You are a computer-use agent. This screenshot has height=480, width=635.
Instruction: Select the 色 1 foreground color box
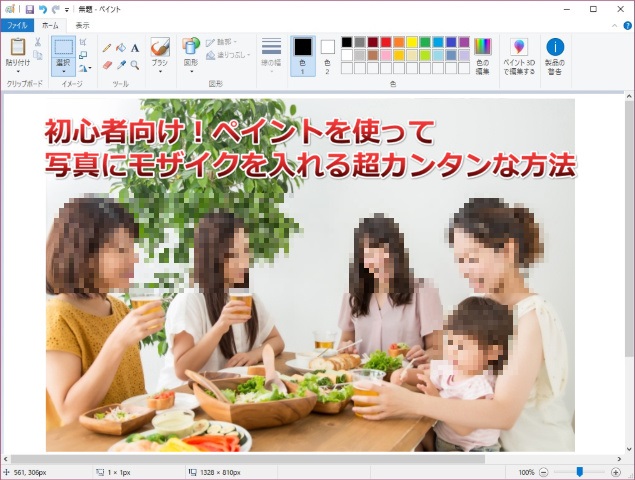point(303,56)
